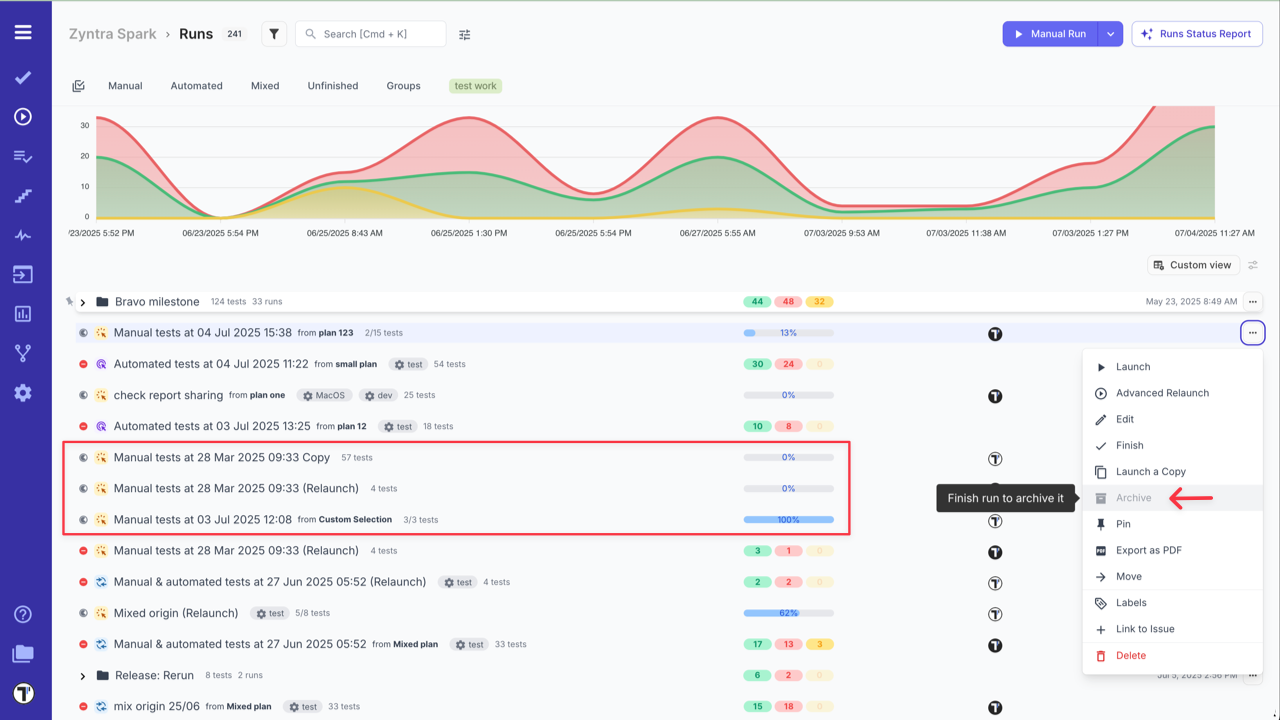Open search settings sliders icon

pyautogui.click(x=465, y=34)
